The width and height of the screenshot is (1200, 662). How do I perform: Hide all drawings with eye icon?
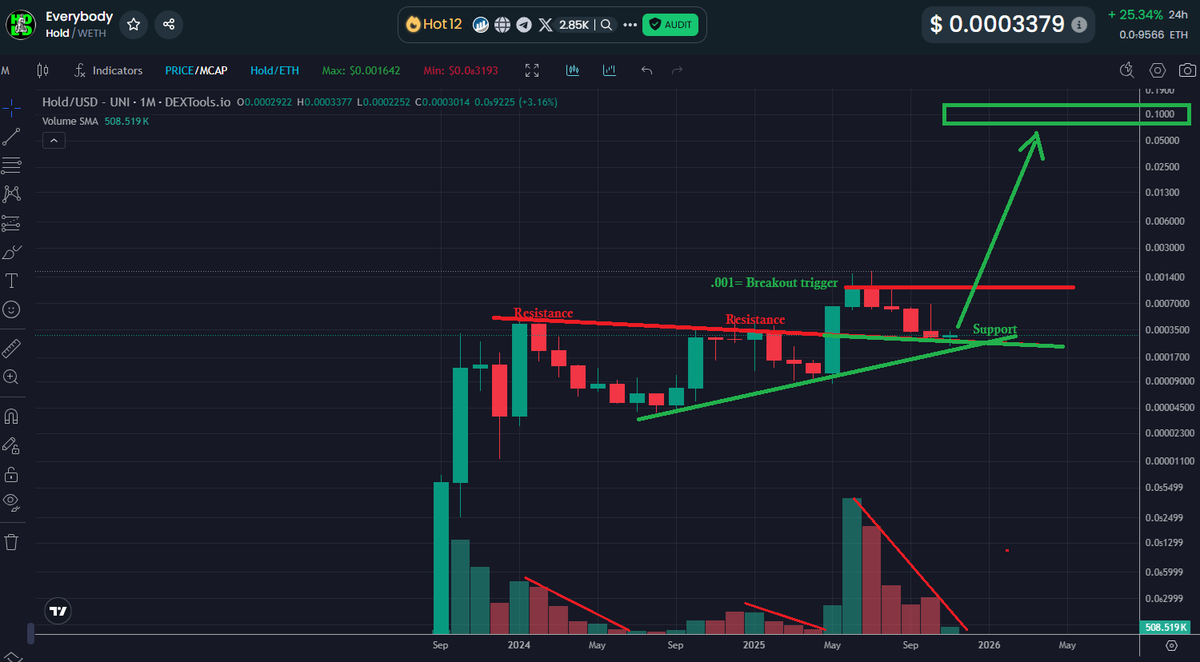[12, 503]
